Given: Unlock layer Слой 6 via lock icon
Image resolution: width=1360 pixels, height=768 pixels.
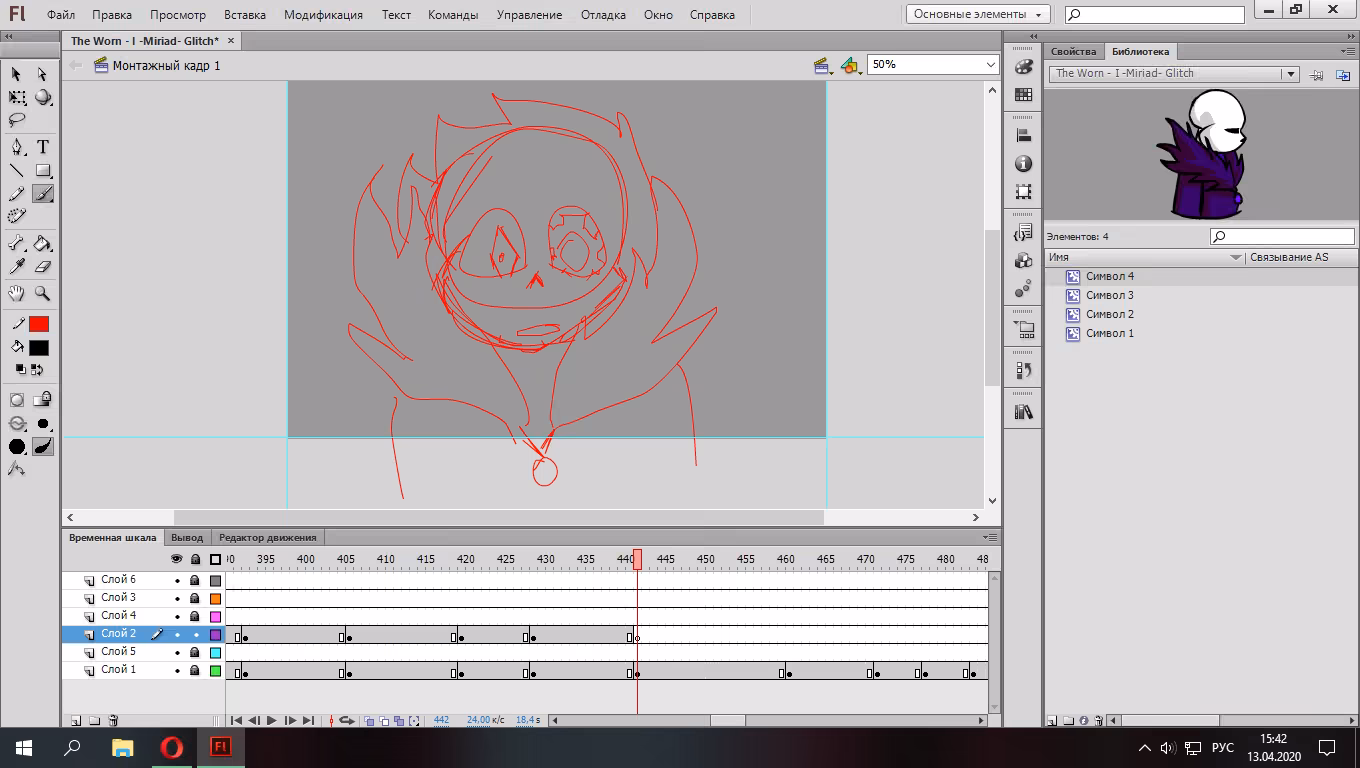Looking at the screenshot, I should (195, 580).
